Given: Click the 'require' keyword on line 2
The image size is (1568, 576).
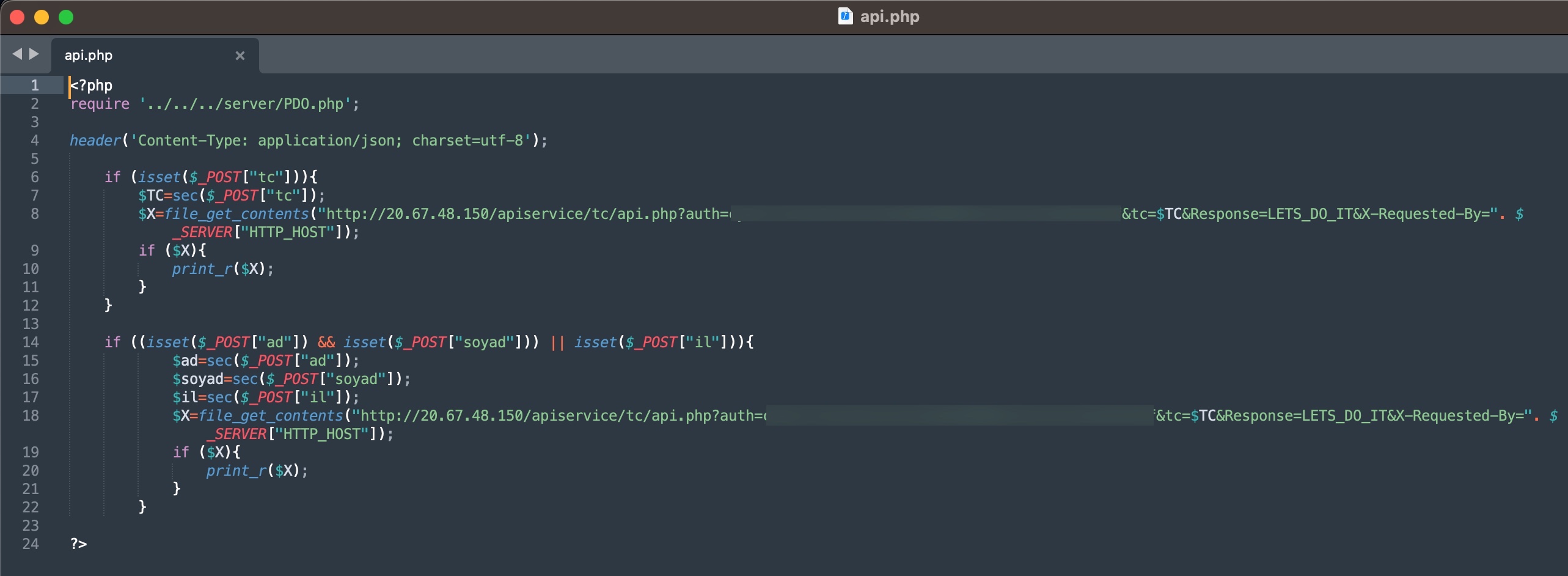Looking at the screenshot, I should [100, 104].
